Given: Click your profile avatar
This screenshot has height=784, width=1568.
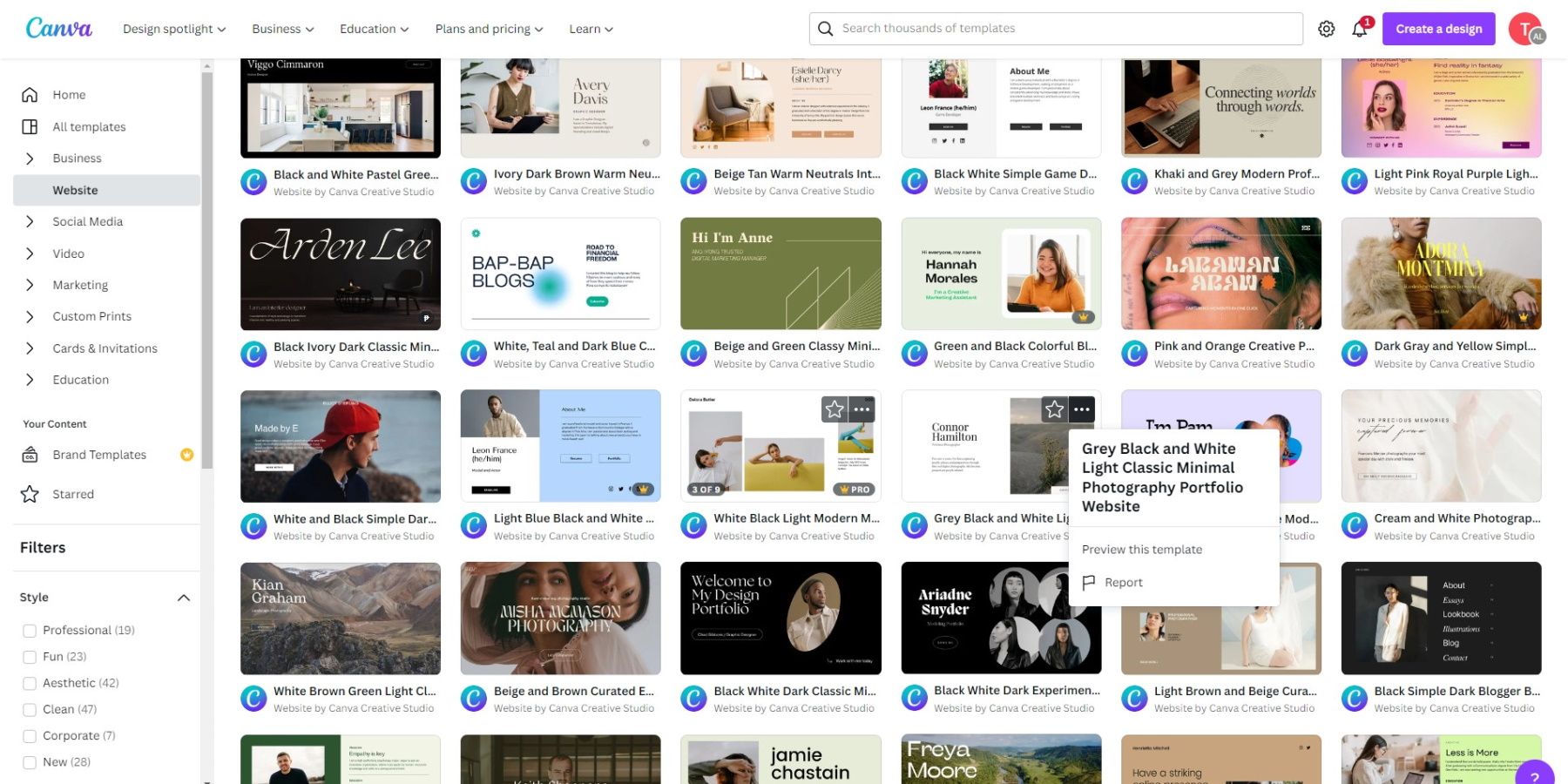Looking at the screenshot, I should pos(1525,28).
